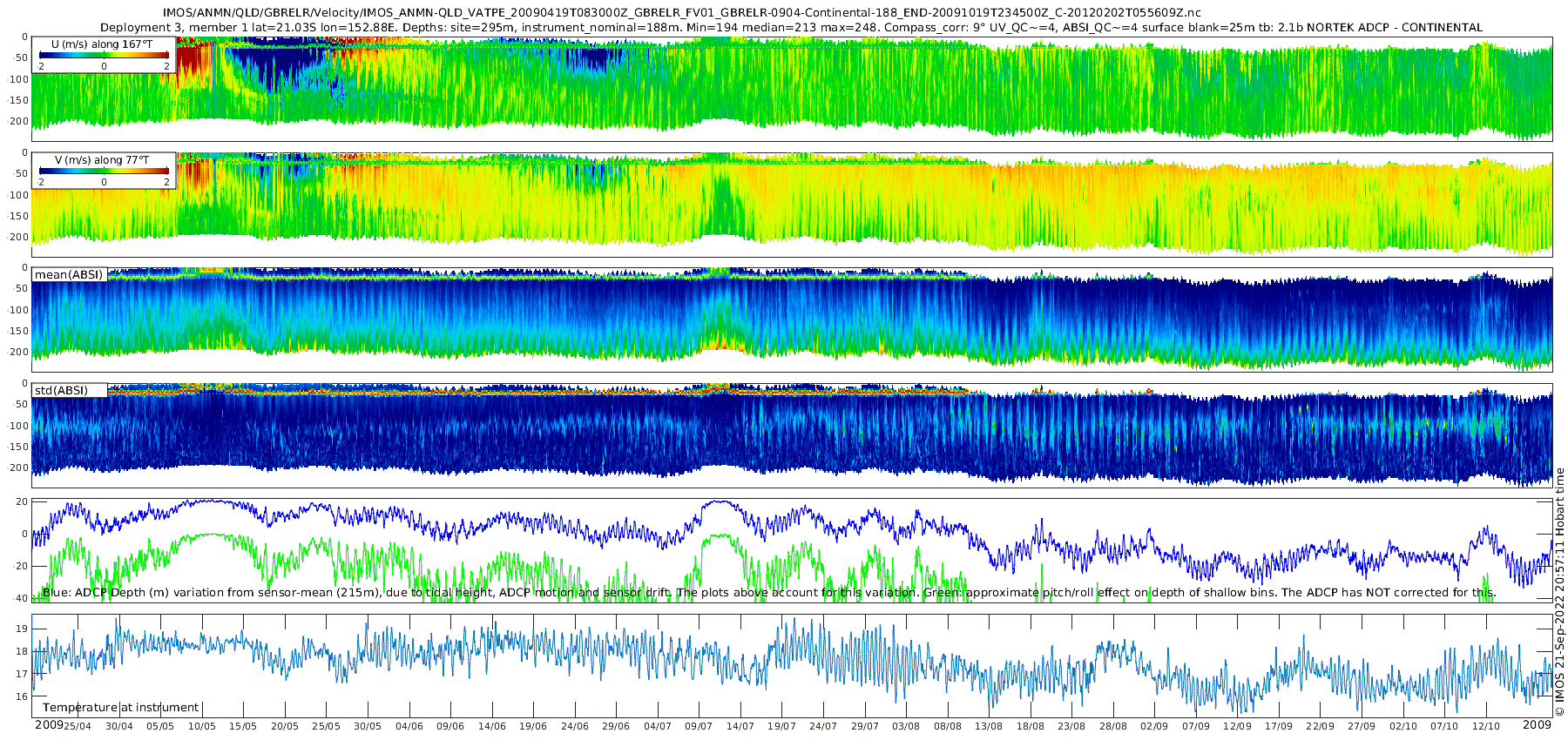Click the '25/04' date tick label
The height and width of the screenshot is (740, 1568).
click(78, 726)
